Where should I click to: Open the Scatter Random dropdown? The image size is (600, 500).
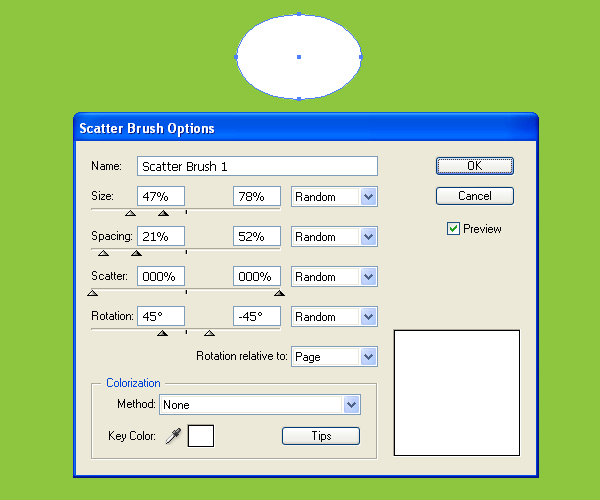coord(334,277)
